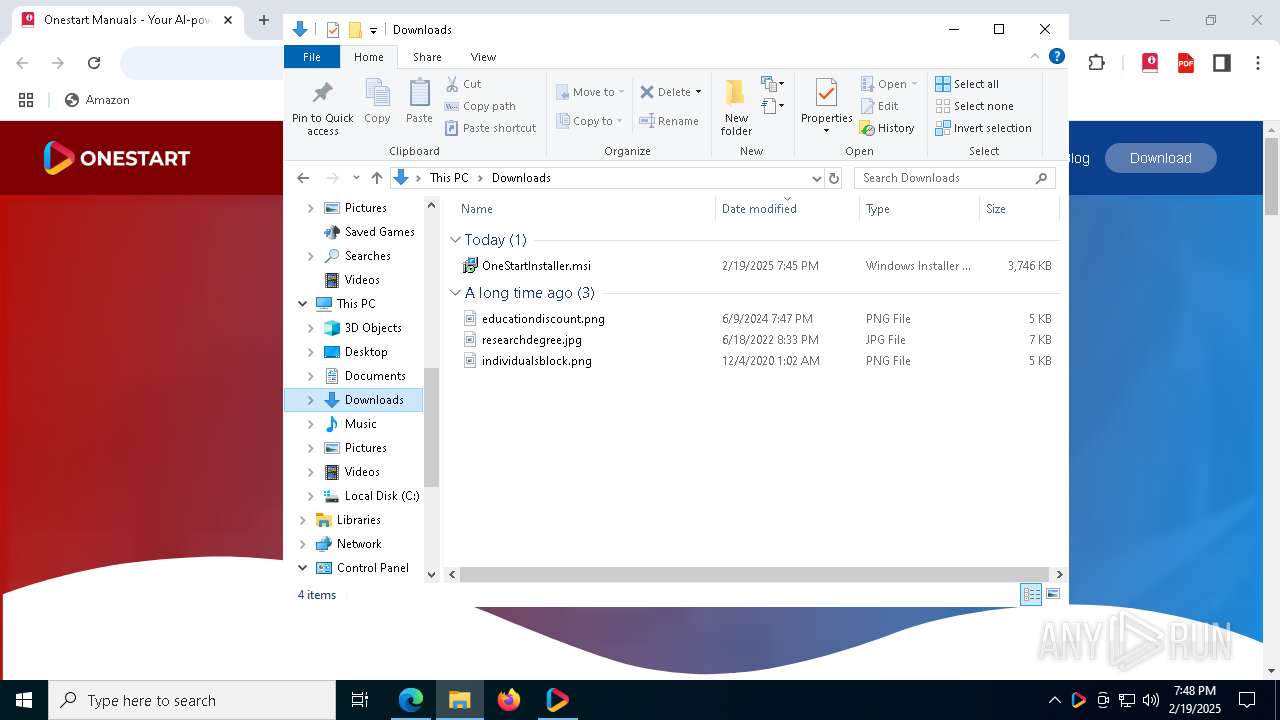The height and width of the screenshot is (720, 1280).
Task: Click Copy path in ribbon
Action: tap(480, 106)
